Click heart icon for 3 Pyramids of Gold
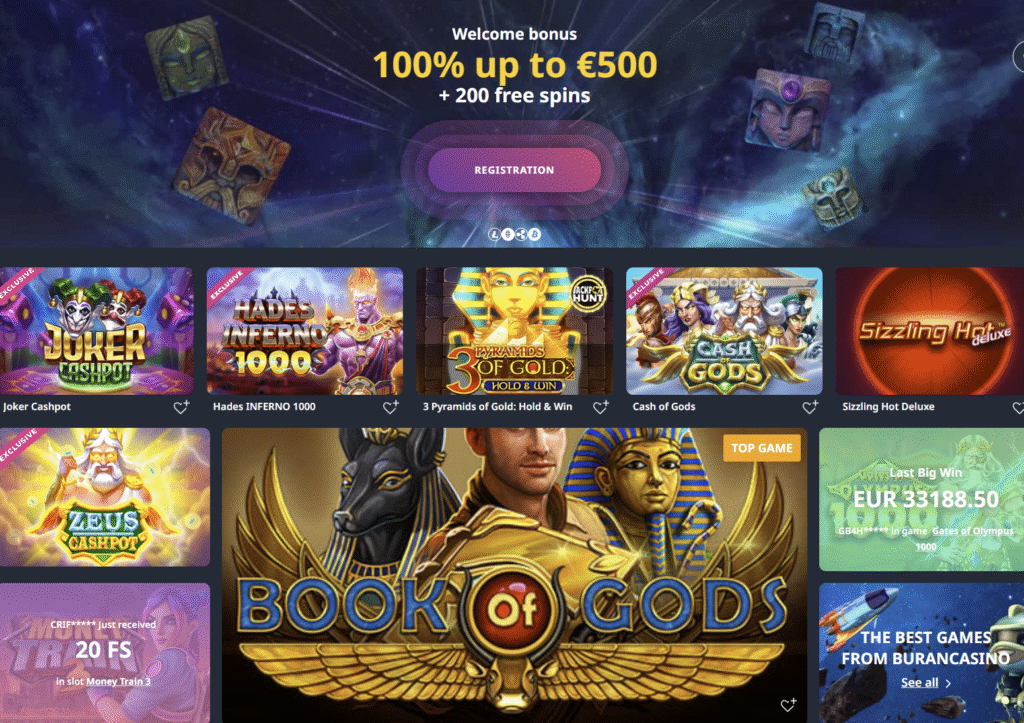This screenshot has width=1024, height=723. pos(600,407)
